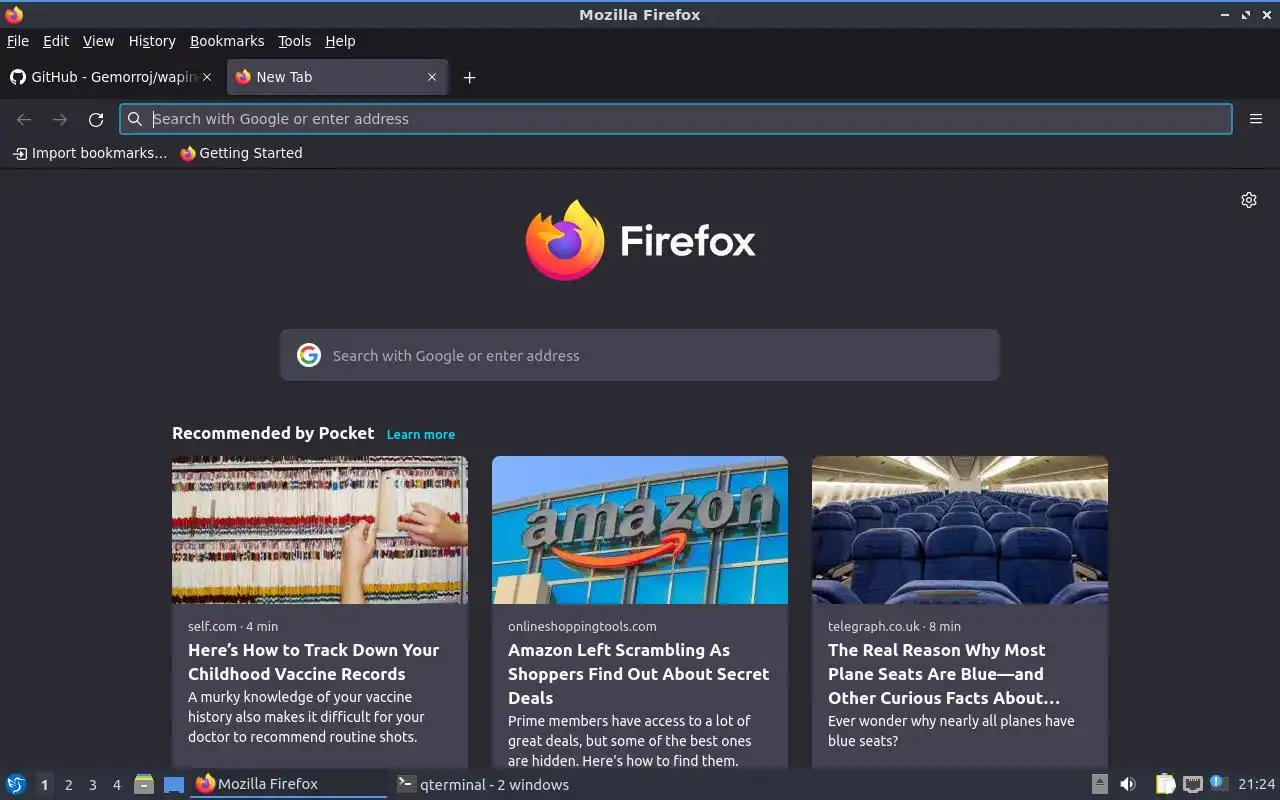Open the blue plane seats article thumbnail
1280x800 pixels.
point(960,530)
